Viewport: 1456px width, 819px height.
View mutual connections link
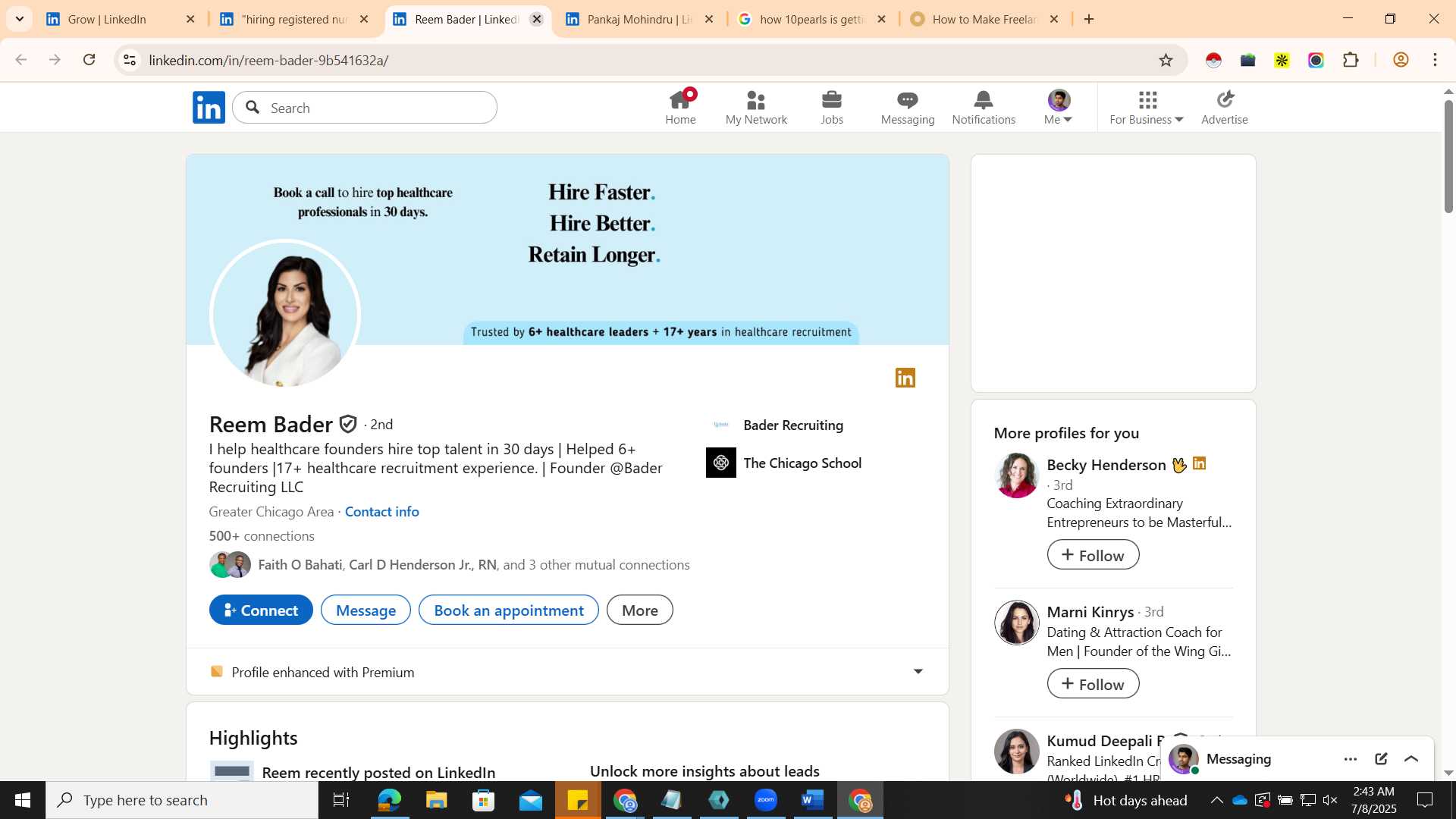click(474, 565)
